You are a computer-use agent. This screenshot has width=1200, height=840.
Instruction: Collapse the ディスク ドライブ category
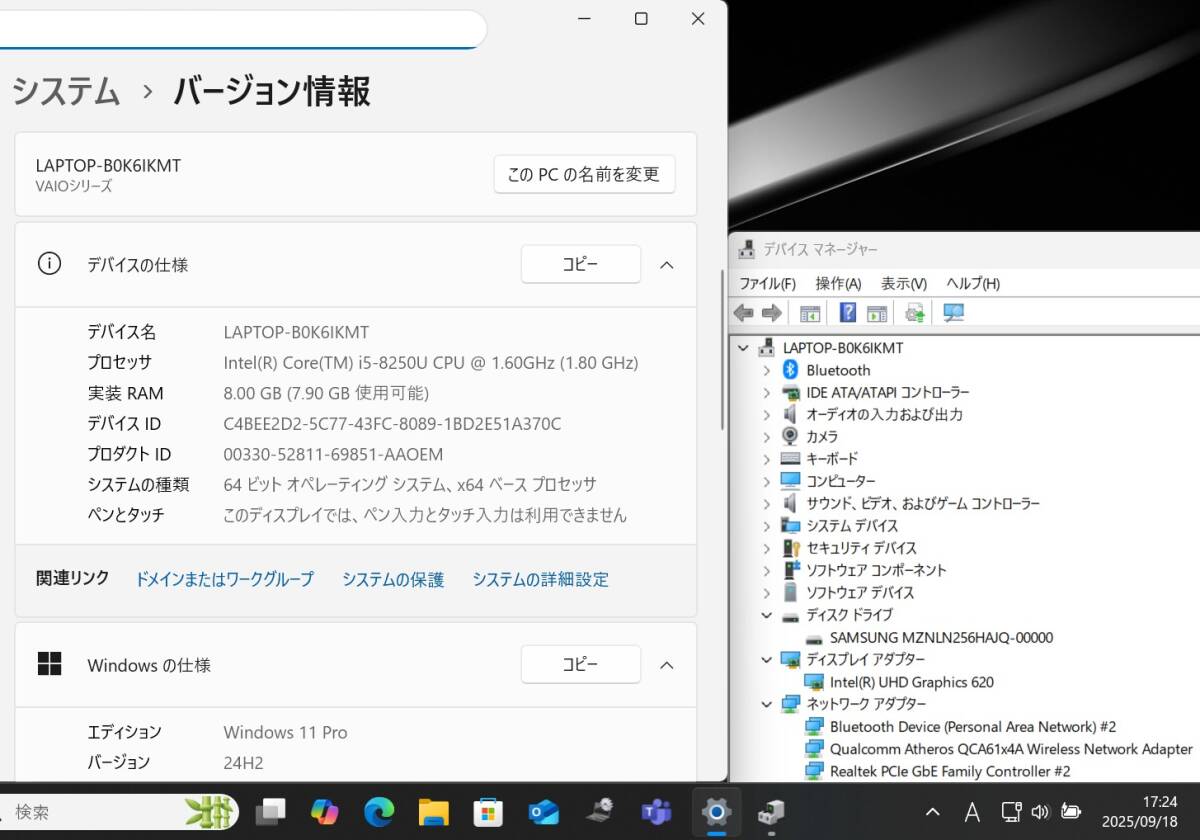pos(767,615)
